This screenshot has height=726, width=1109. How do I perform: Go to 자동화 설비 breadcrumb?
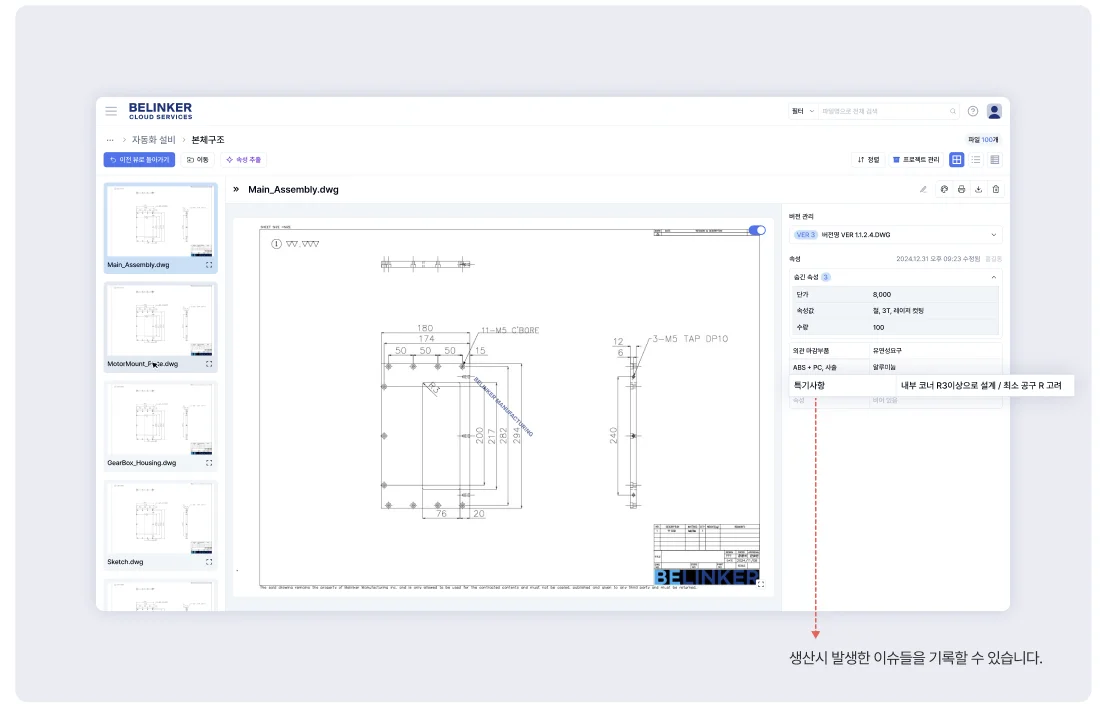coord(153,140)
